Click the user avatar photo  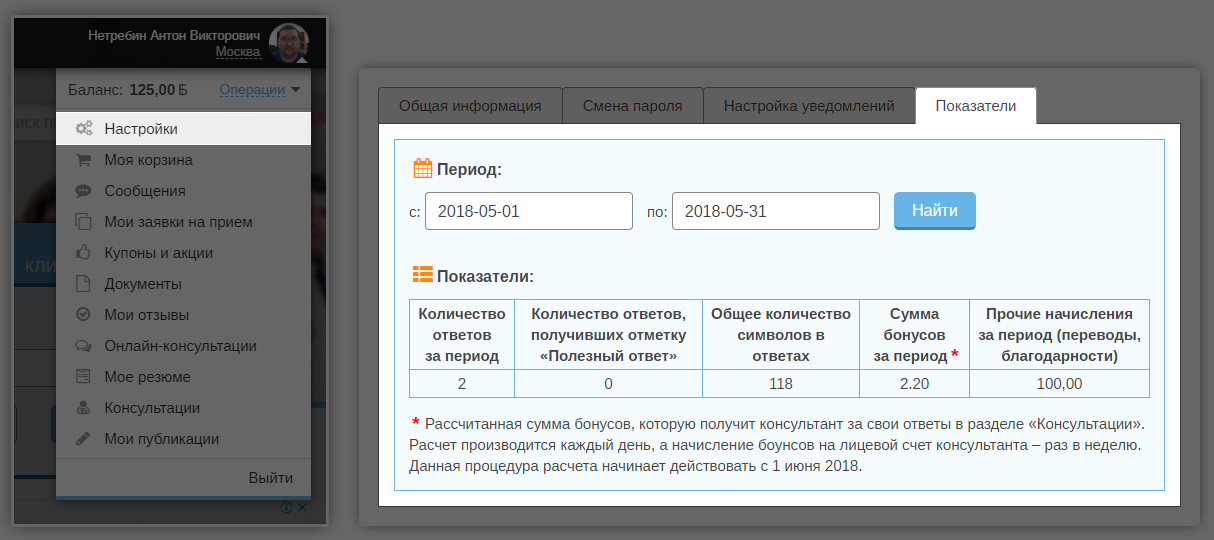pyautogui.click(x=289, y=43)
